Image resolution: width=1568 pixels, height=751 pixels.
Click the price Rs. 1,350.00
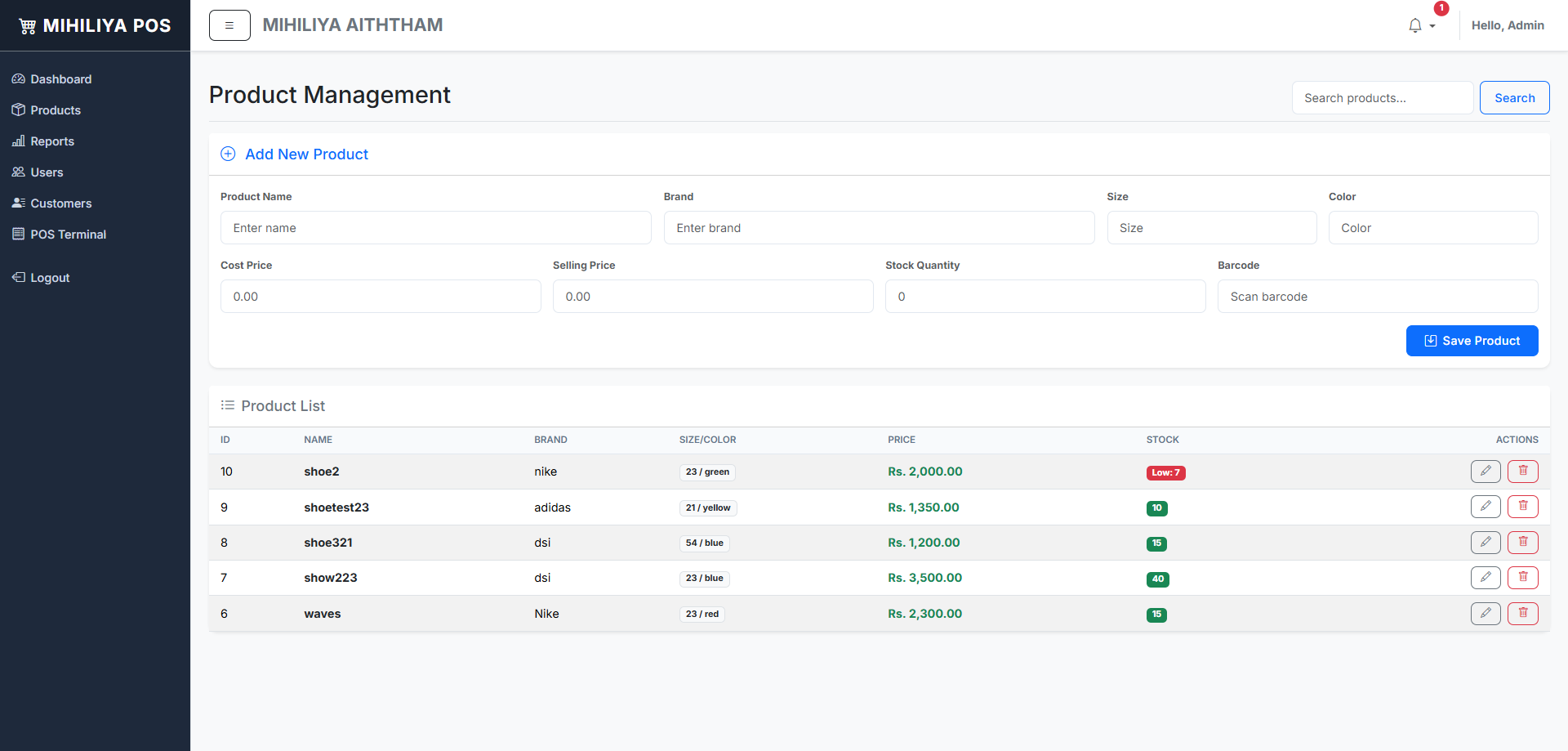click(x=924, y=507)
